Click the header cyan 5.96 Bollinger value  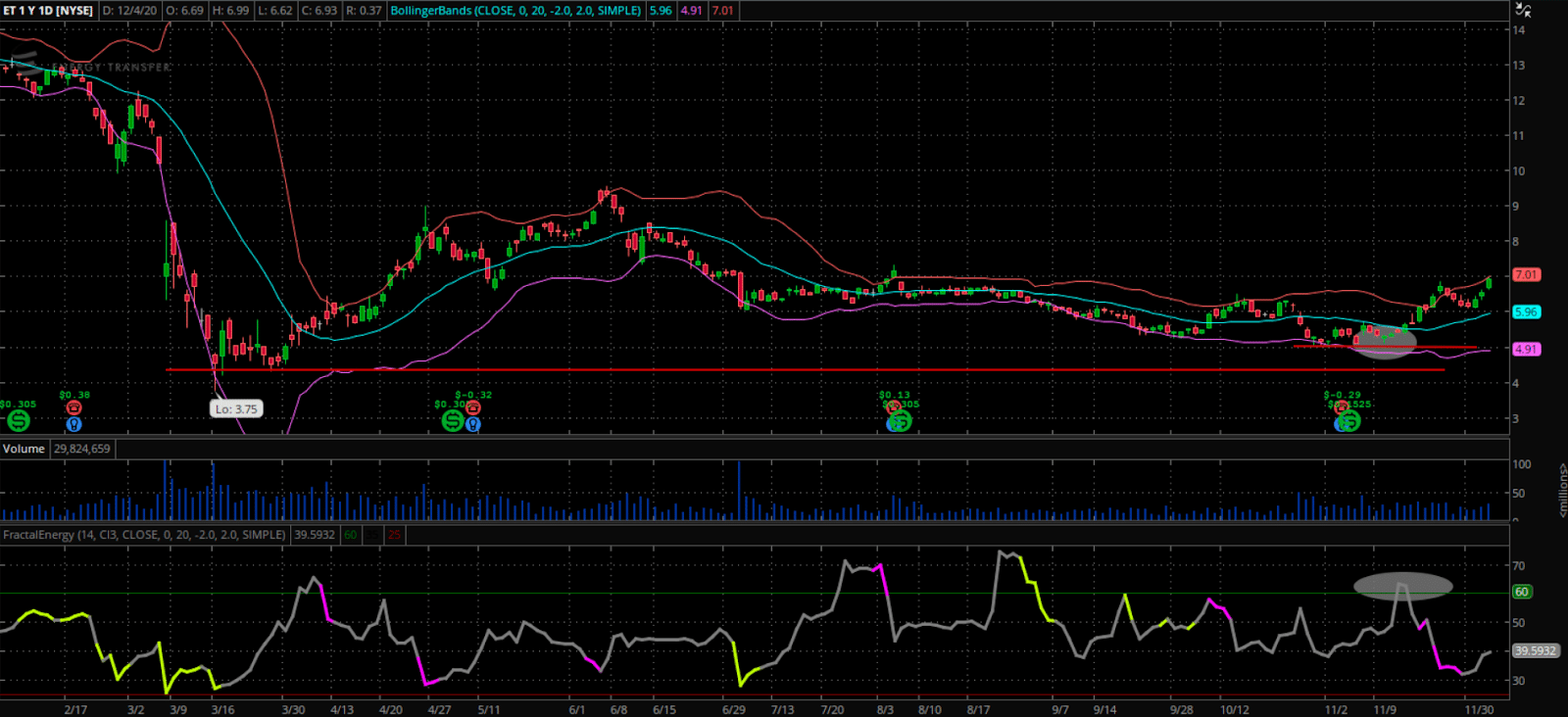pyautogui.click(x=661, y=11)
